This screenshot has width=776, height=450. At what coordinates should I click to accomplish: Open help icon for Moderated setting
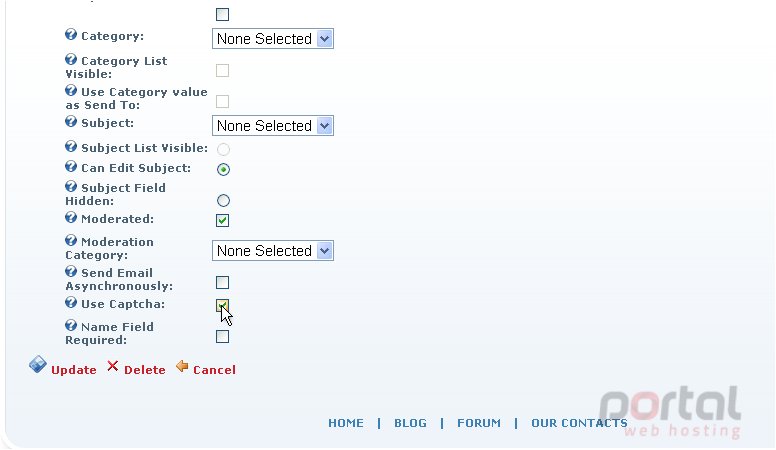tap(71, 217)
